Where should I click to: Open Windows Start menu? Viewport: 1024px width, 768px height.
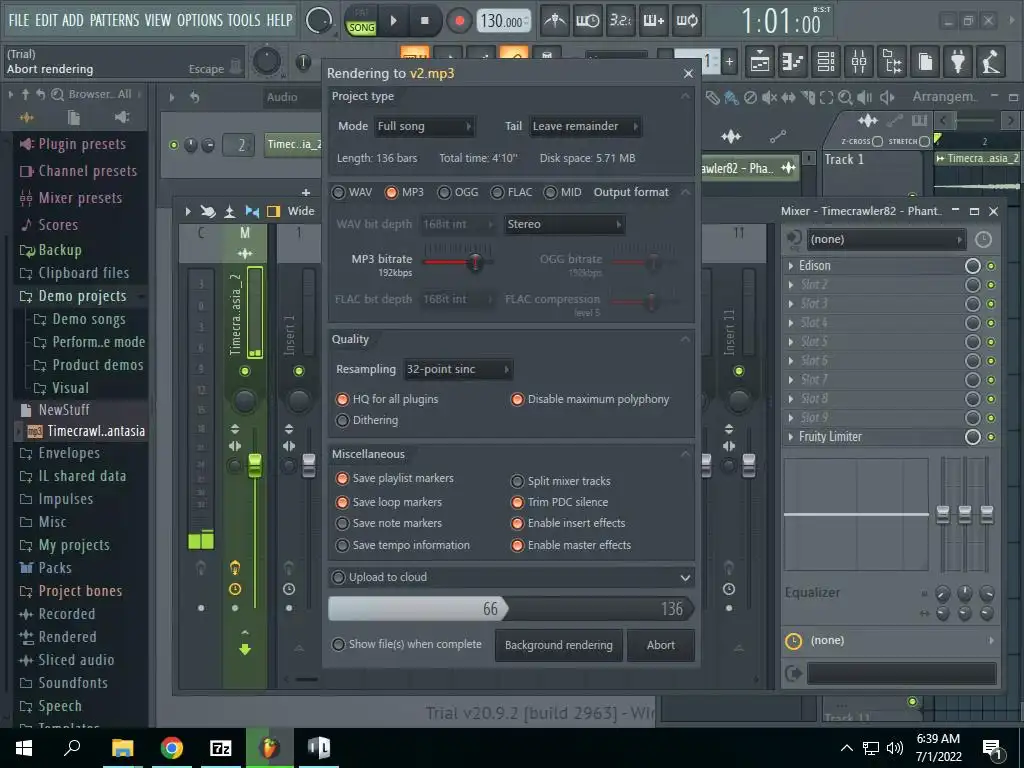24,748
